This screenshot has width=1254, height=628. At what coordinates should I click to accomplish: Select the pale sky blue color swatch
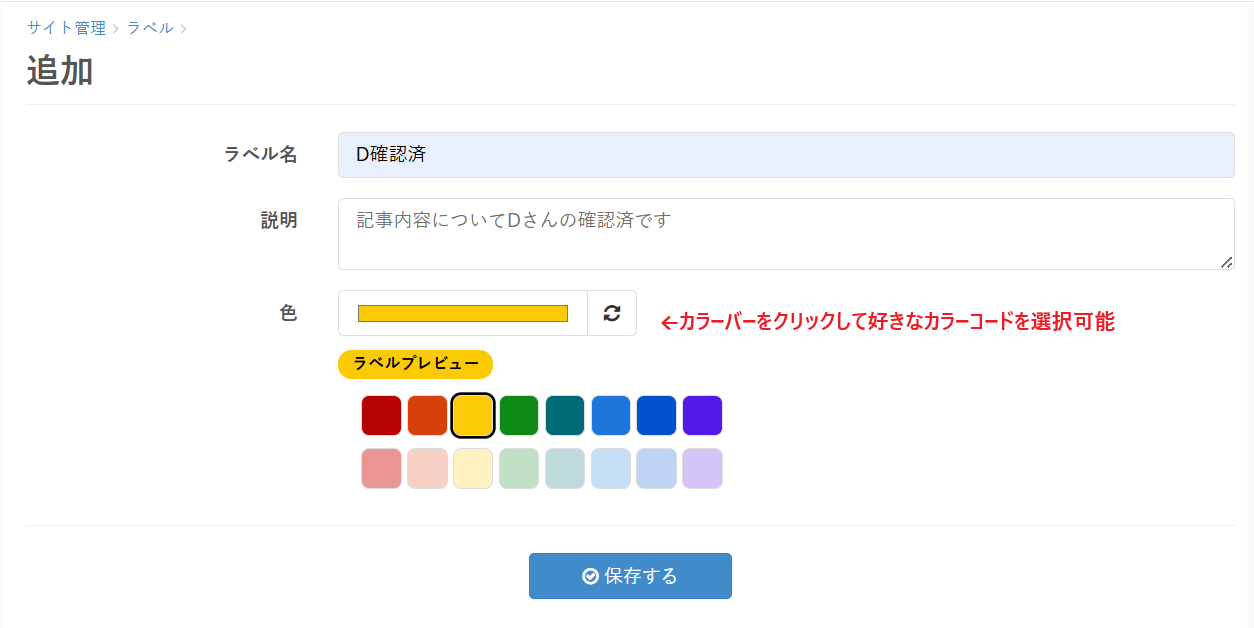(x=611, y=469)
